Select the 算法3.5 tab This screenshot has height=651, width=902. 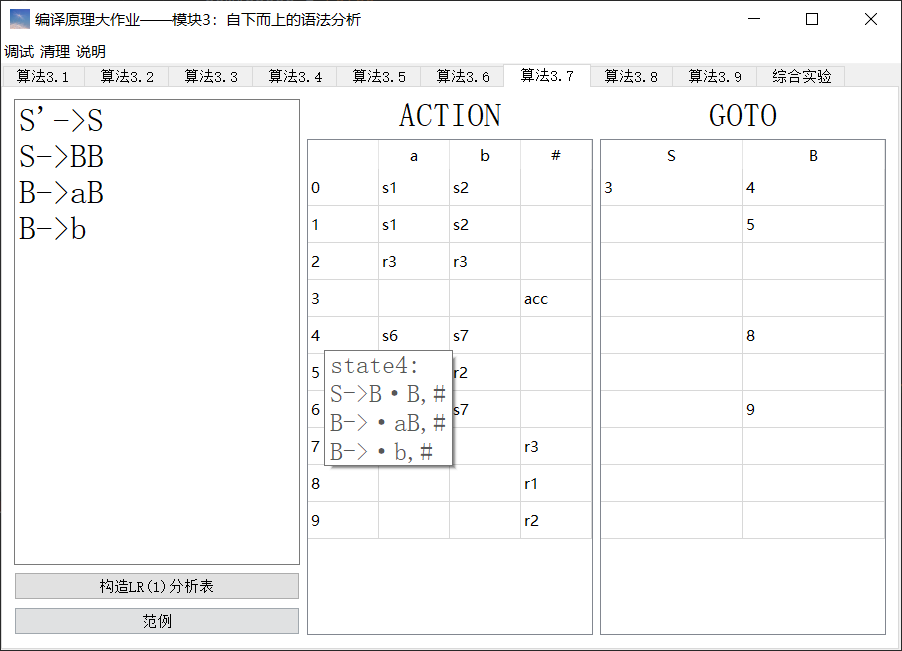point(378,75)
